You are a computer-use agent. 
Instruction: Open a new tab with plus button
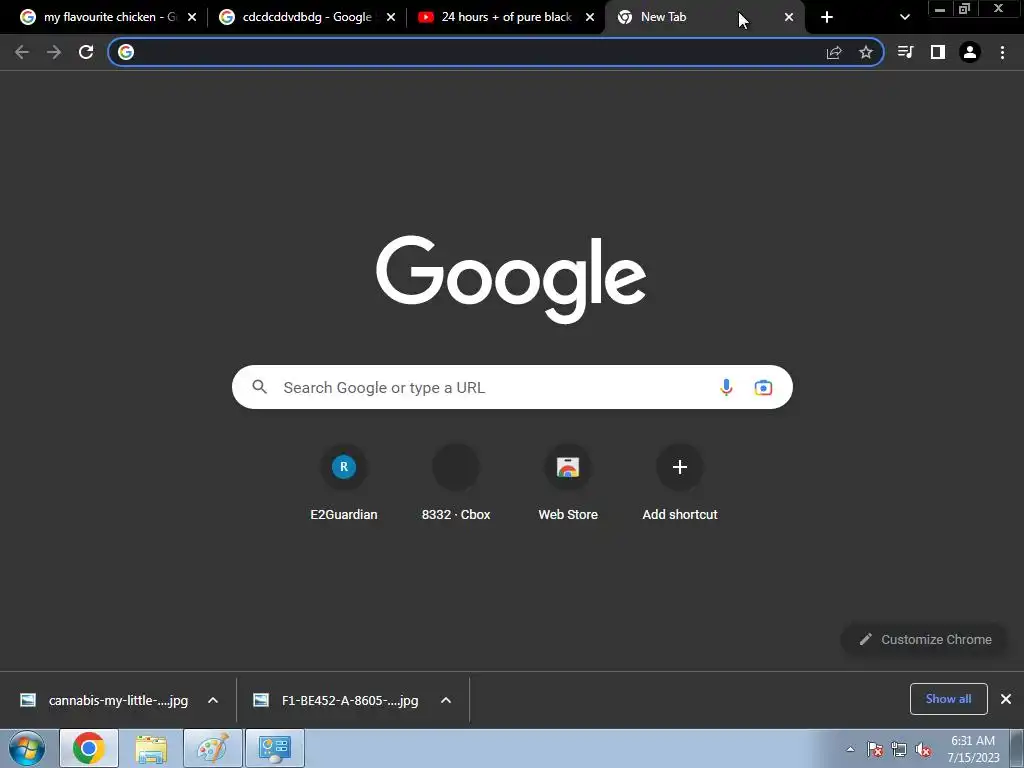click(x=827, y=17)
